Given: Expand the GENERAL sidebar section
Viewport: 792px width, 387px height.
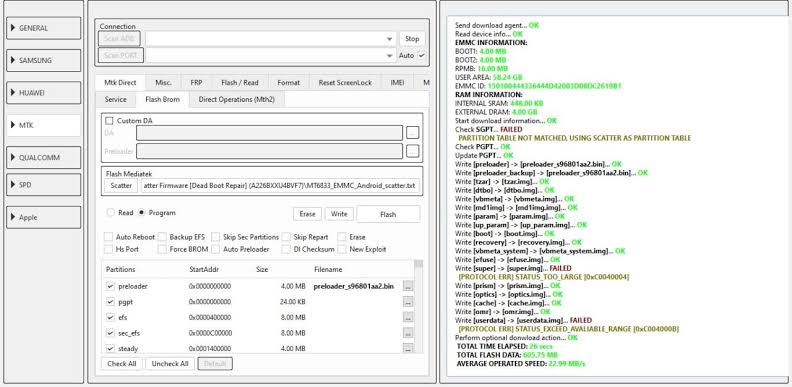Looking at the screenshot, I should (x=43, y=28).
